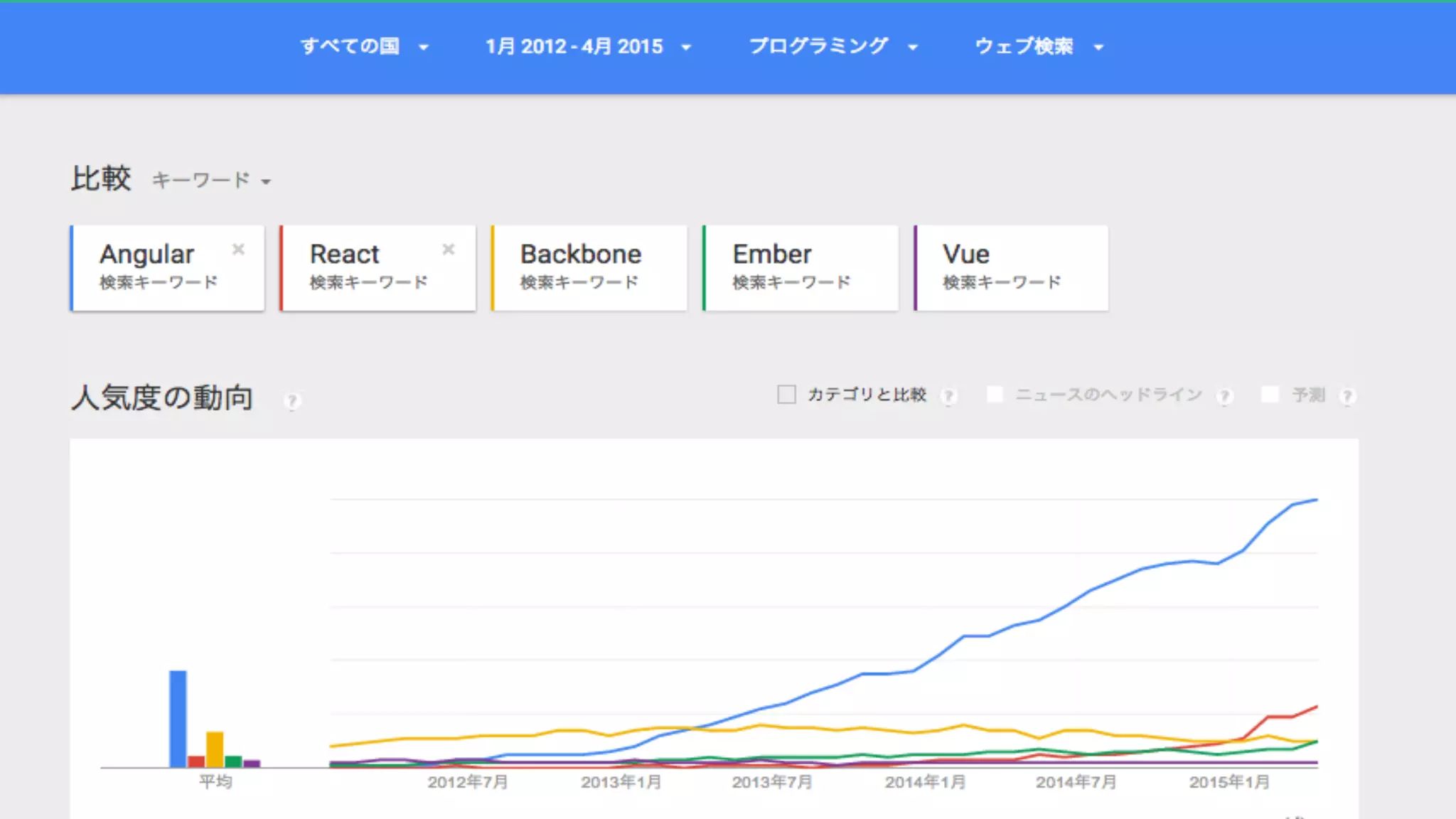Open the すべての国 country dropdown
The height and width of the screenshot is (819, 1456).
(x=364, y=47)
